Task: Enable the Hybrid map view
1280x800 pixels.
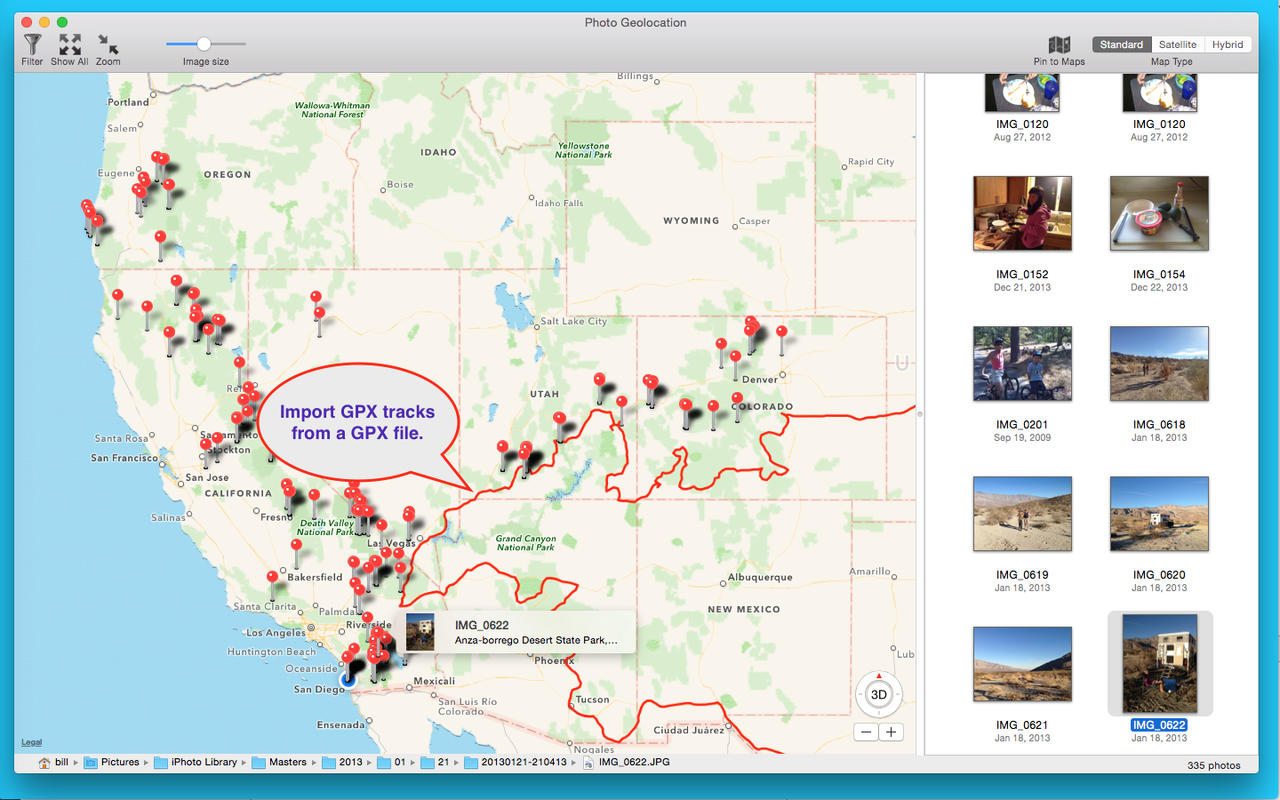Action: (1227, 44)
